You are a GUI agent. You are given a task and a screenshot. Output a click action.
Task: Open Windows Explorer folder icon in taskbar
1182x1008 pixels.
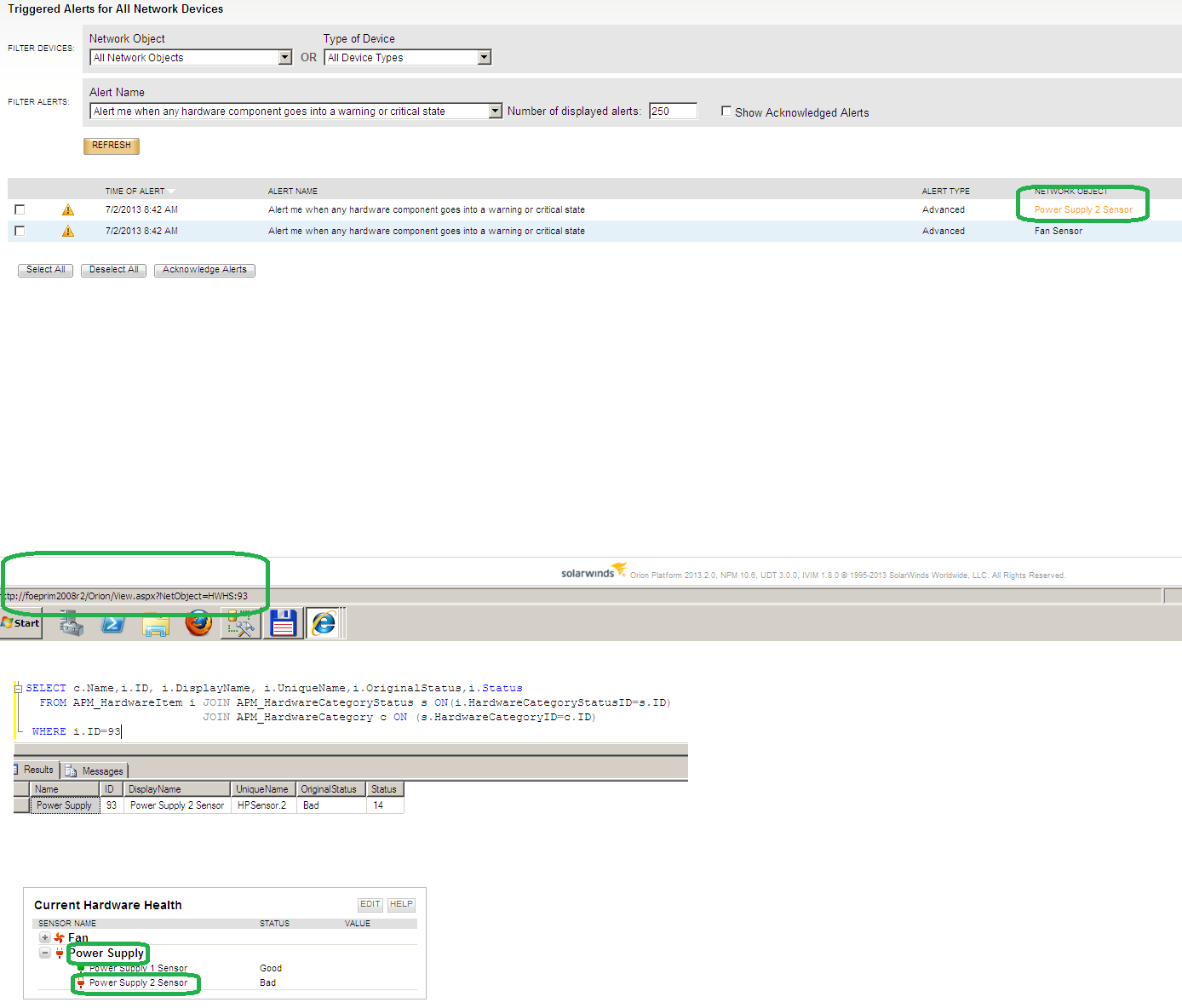pos(156,624)
